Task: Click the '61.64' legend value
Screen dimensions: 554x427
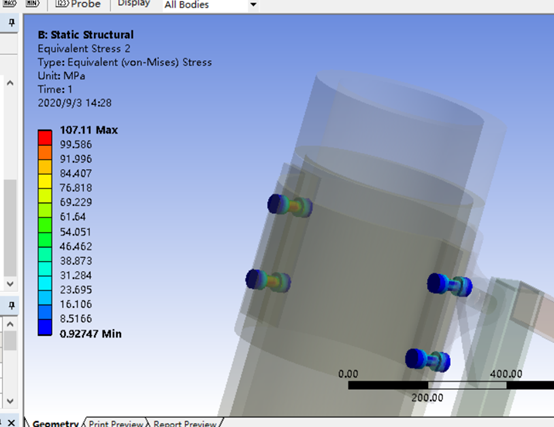Action: [x=73, y=217]
